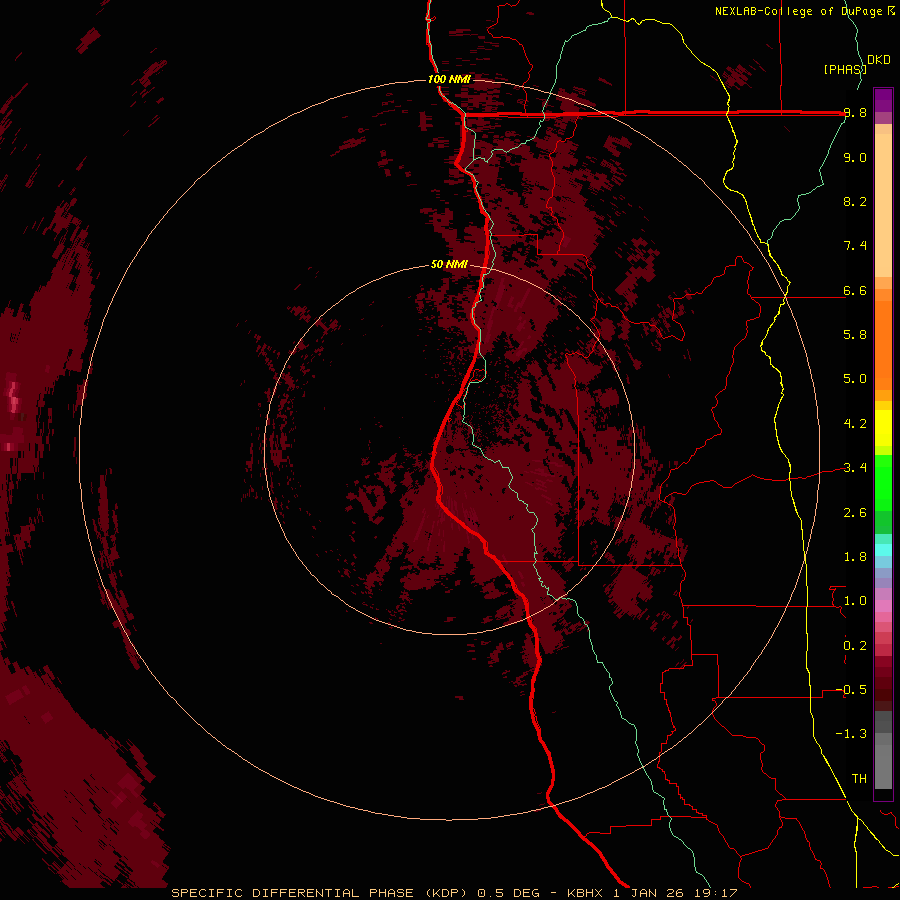Viewport: 900px width, 900px height.
Task: Select the -1.3 legend value
Action: pos(851,734)
